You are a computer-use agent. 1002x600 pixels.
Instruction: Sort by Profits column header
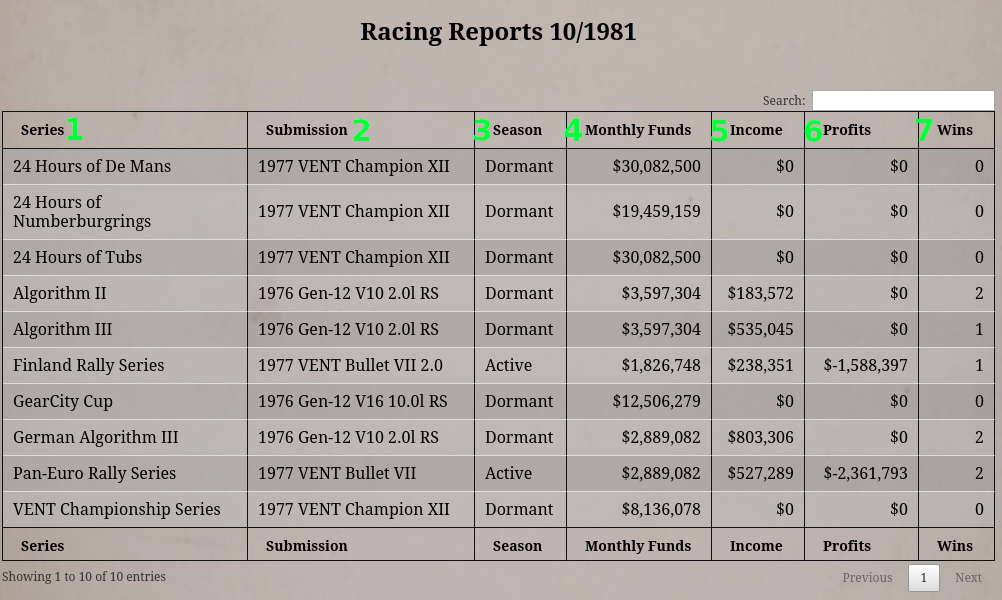(861, 130)
